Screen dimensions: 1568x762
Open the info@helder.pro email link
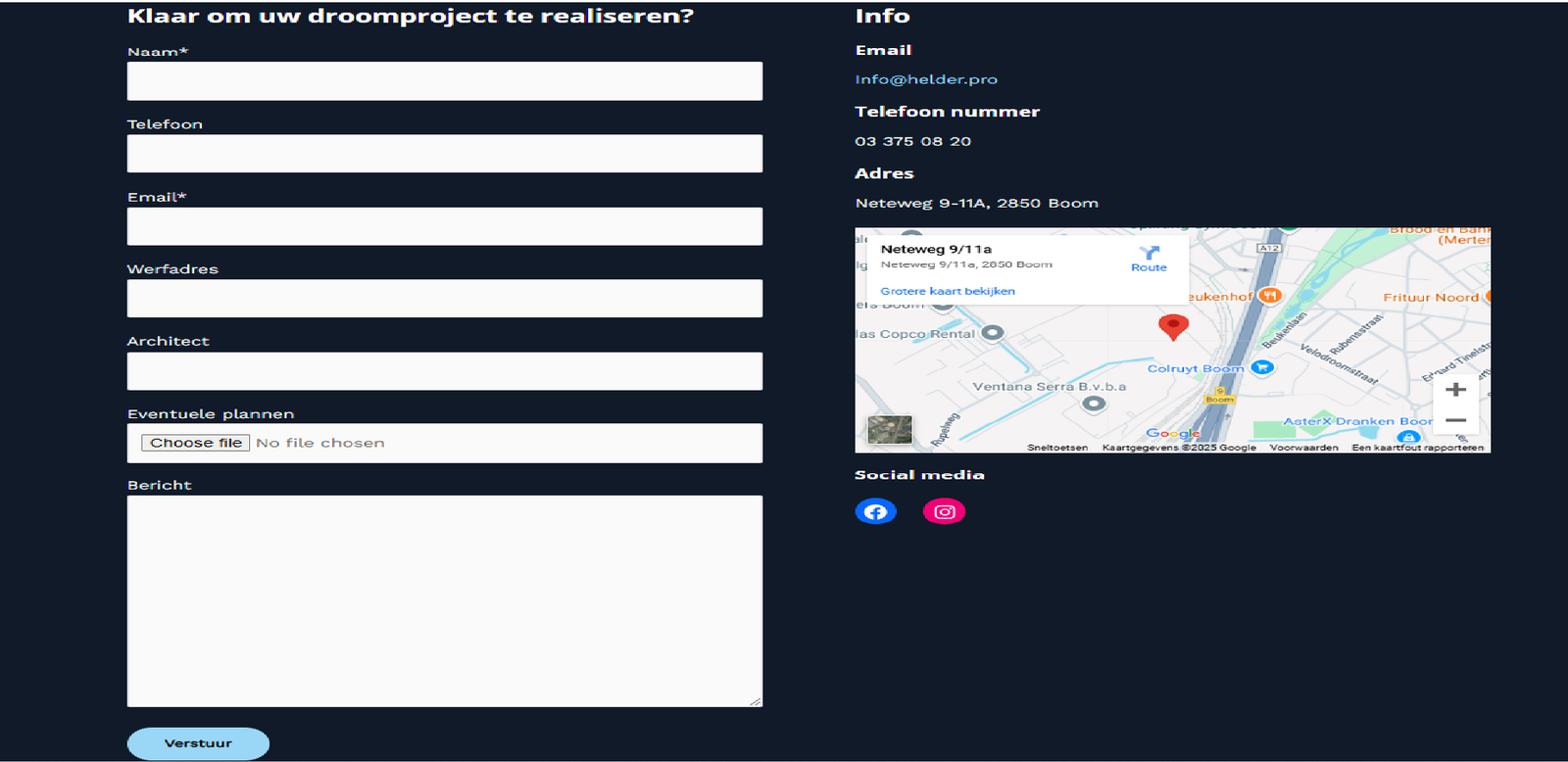coord(926,79)
